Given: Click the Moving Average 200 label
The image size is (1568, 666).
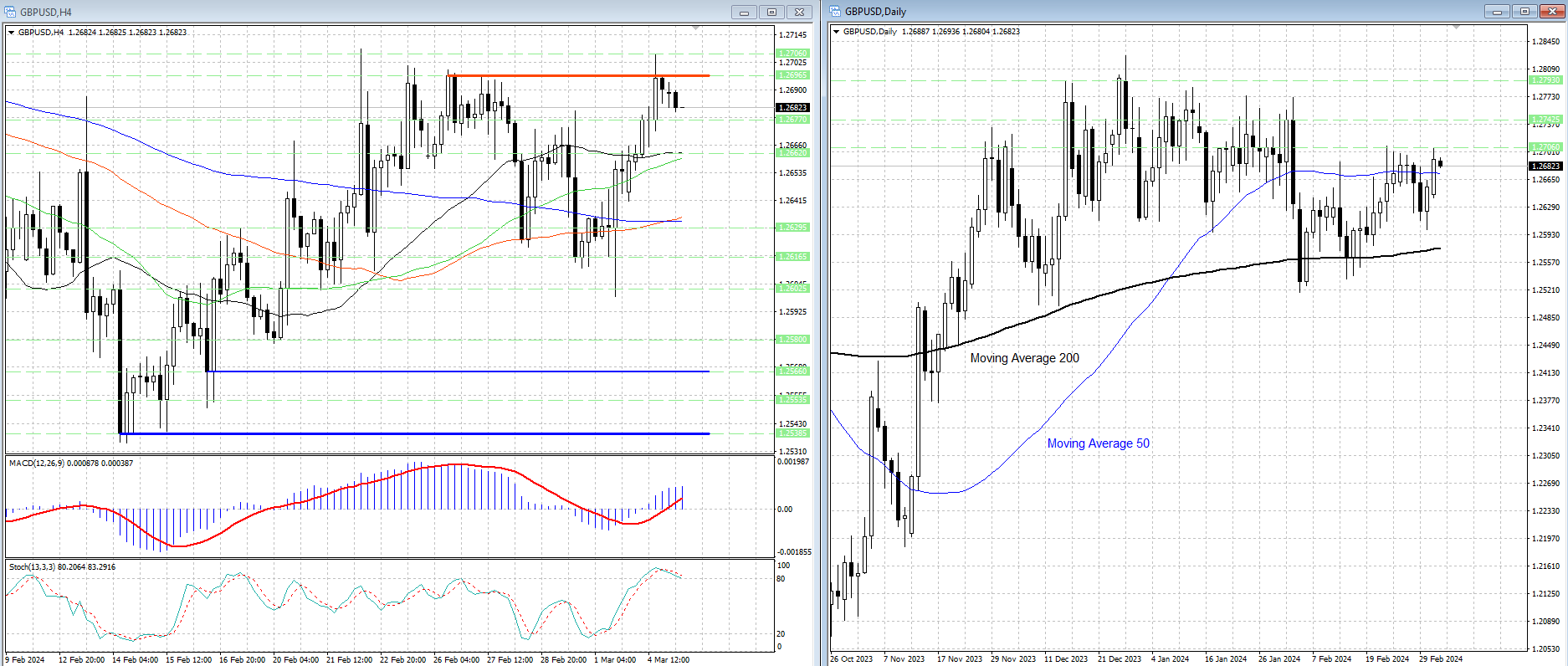Looking at the screenshot, I should (1025, 358).
